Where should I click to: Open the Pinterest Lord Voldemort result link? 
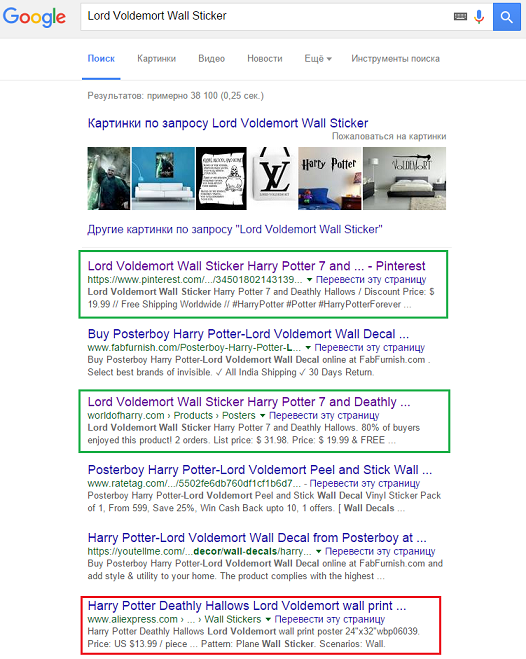pyautogui.click(x=256, y=266)
